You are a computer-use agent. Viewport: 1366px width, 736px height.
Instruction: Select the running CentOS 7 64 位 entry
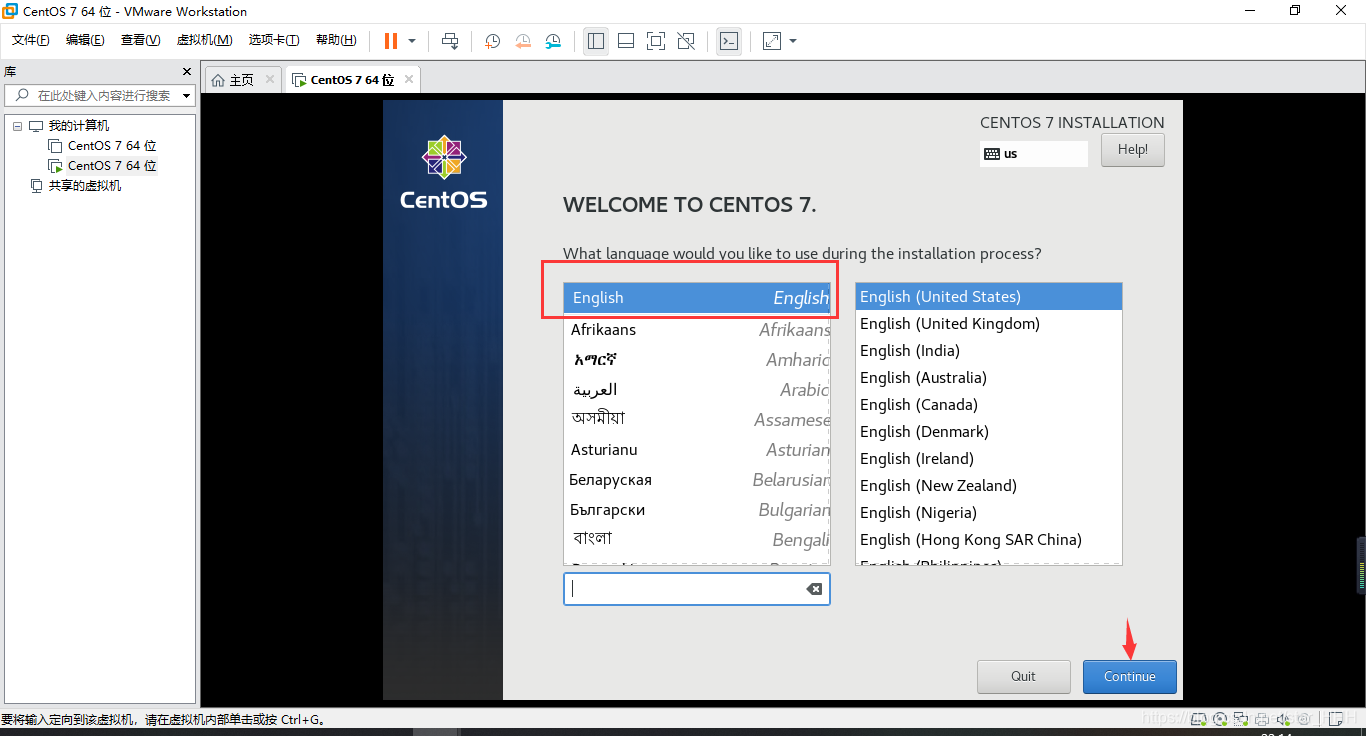tap(112, 166)
